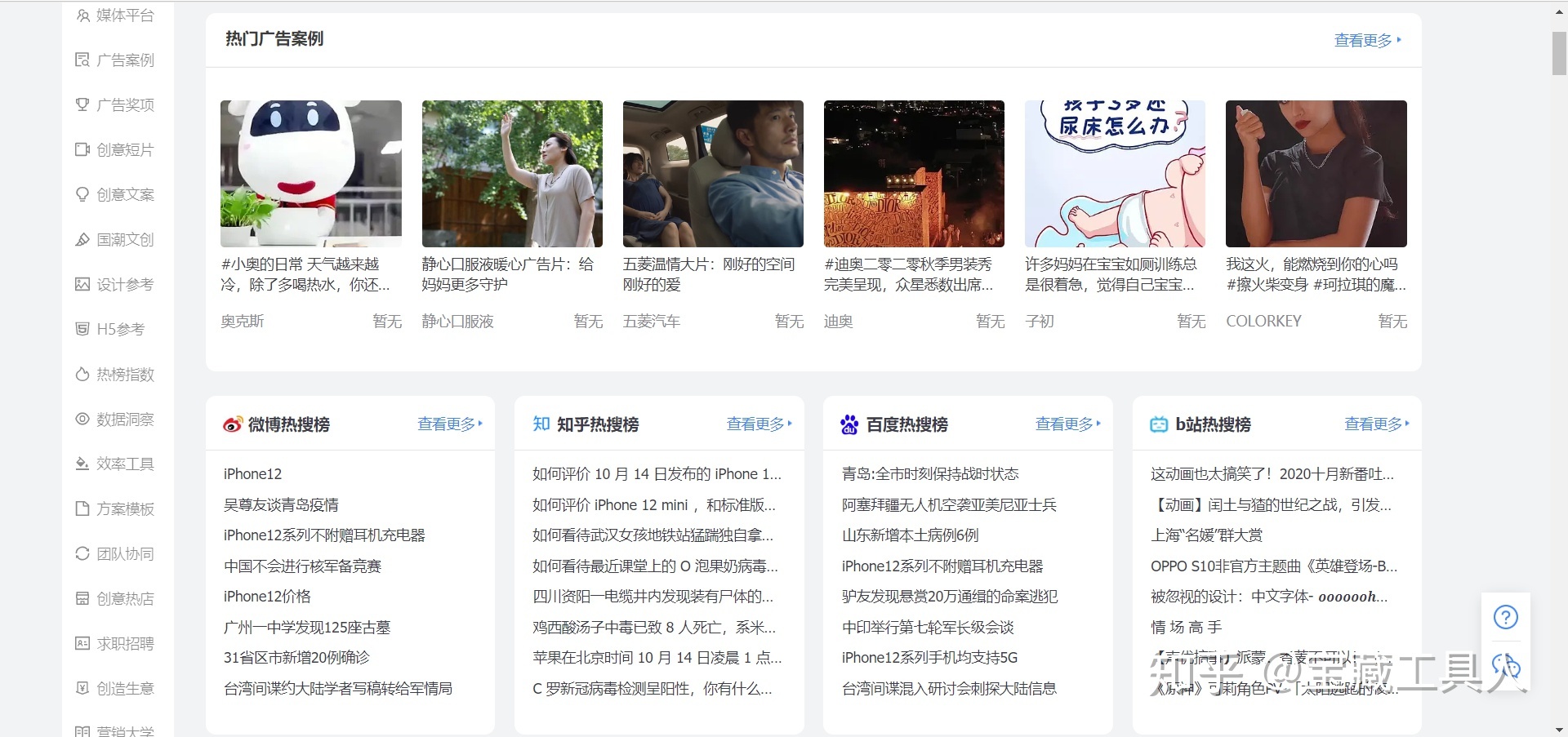Open the iPhone12价格 Weibo trending link
This screenshot has width=1568, height=737.
[x=267, y=597]
